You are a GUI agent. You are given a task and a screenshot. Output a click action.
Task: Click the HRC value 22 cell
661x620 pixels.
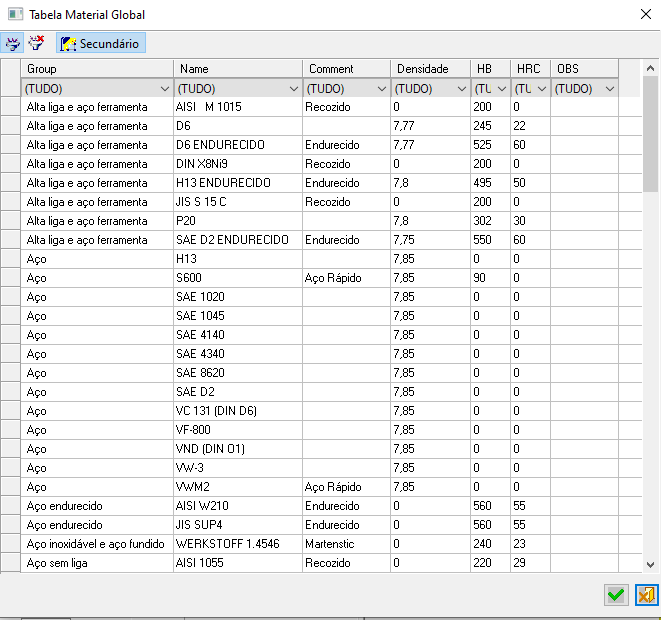point(531,126)
